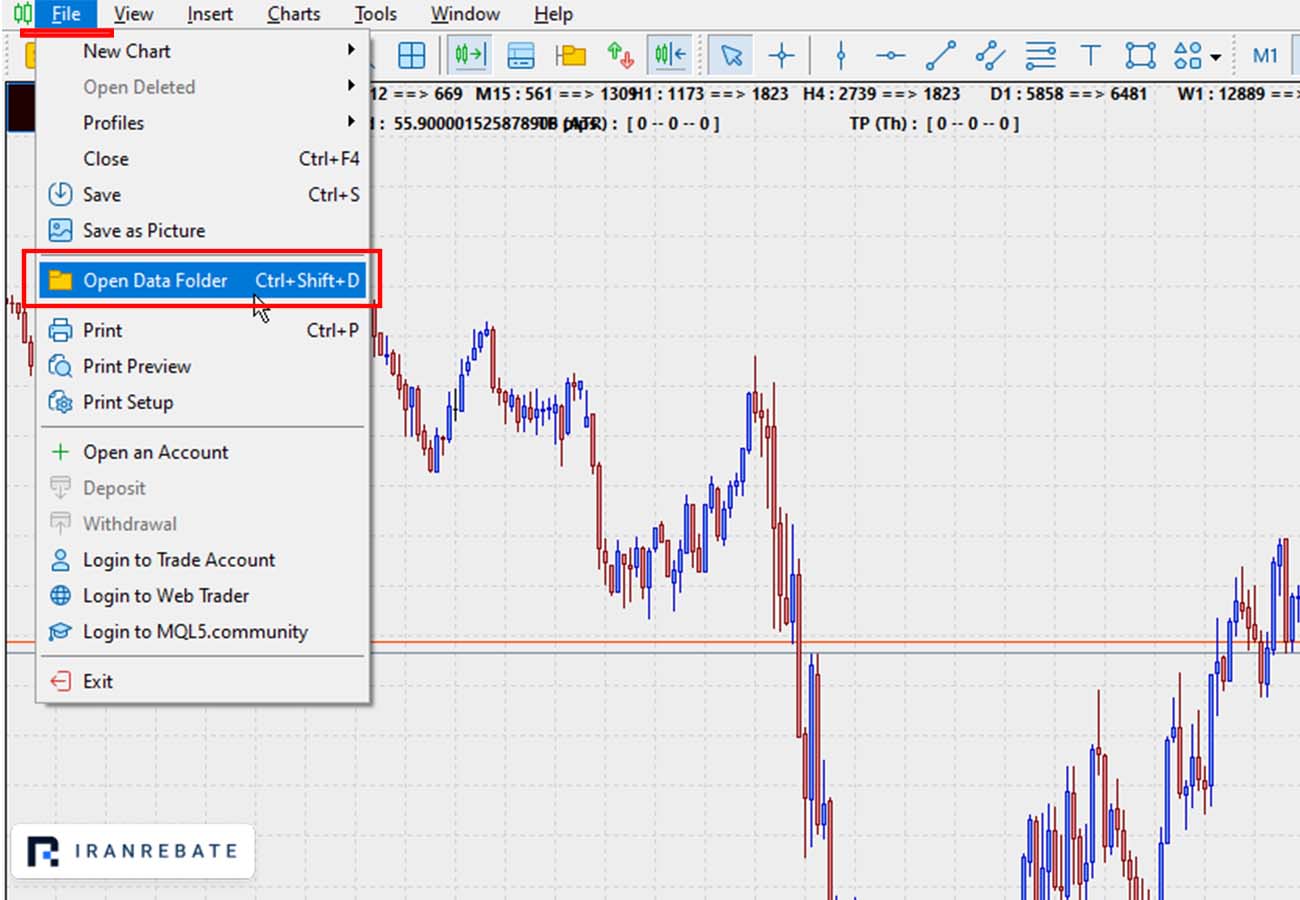Click the panel window icon right of auto scroll
This screenshot has height=900, width=1300.
point(520,55)
